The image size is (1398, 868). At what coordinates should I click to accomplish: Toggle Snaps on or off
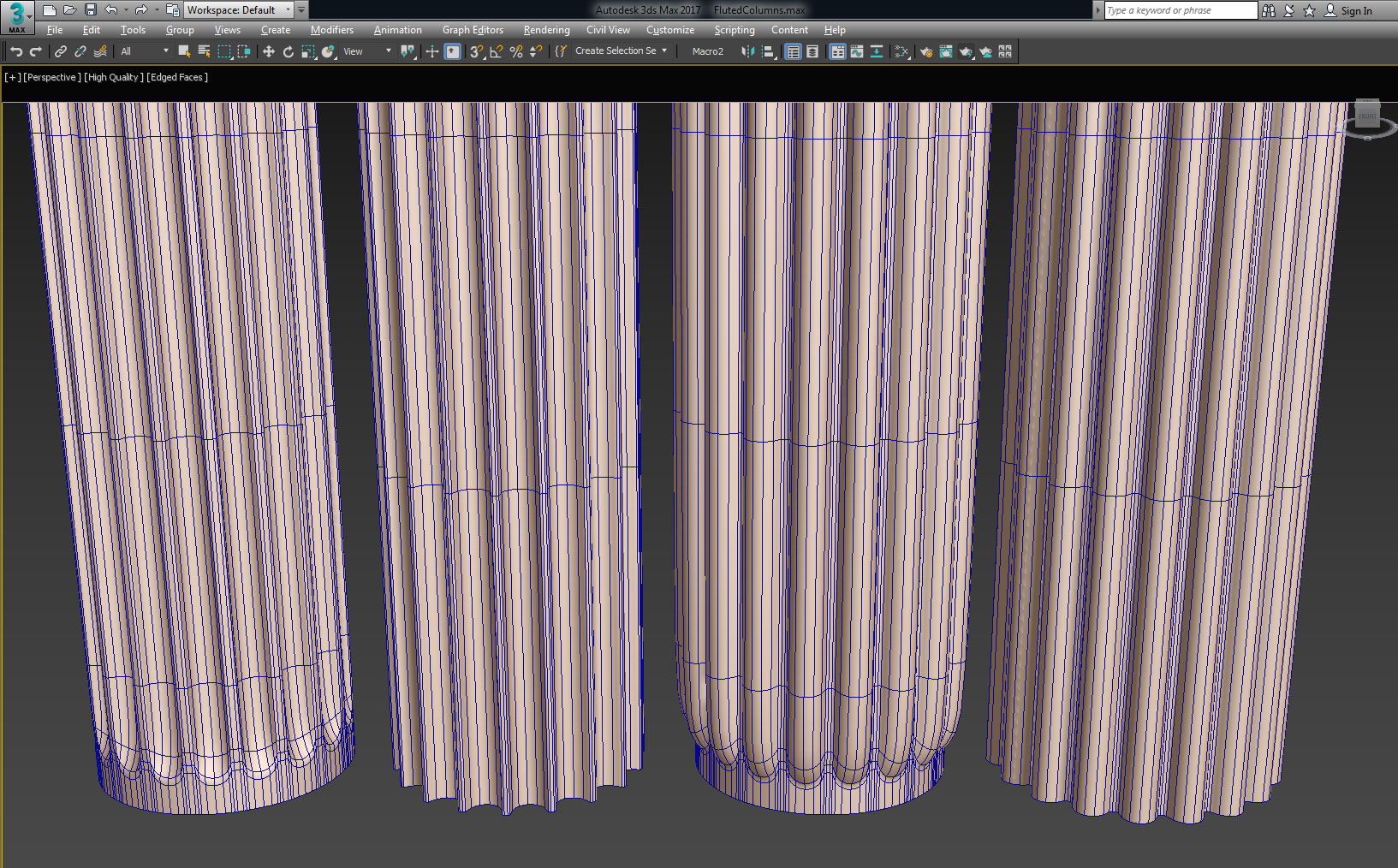[x=476, y=51]
